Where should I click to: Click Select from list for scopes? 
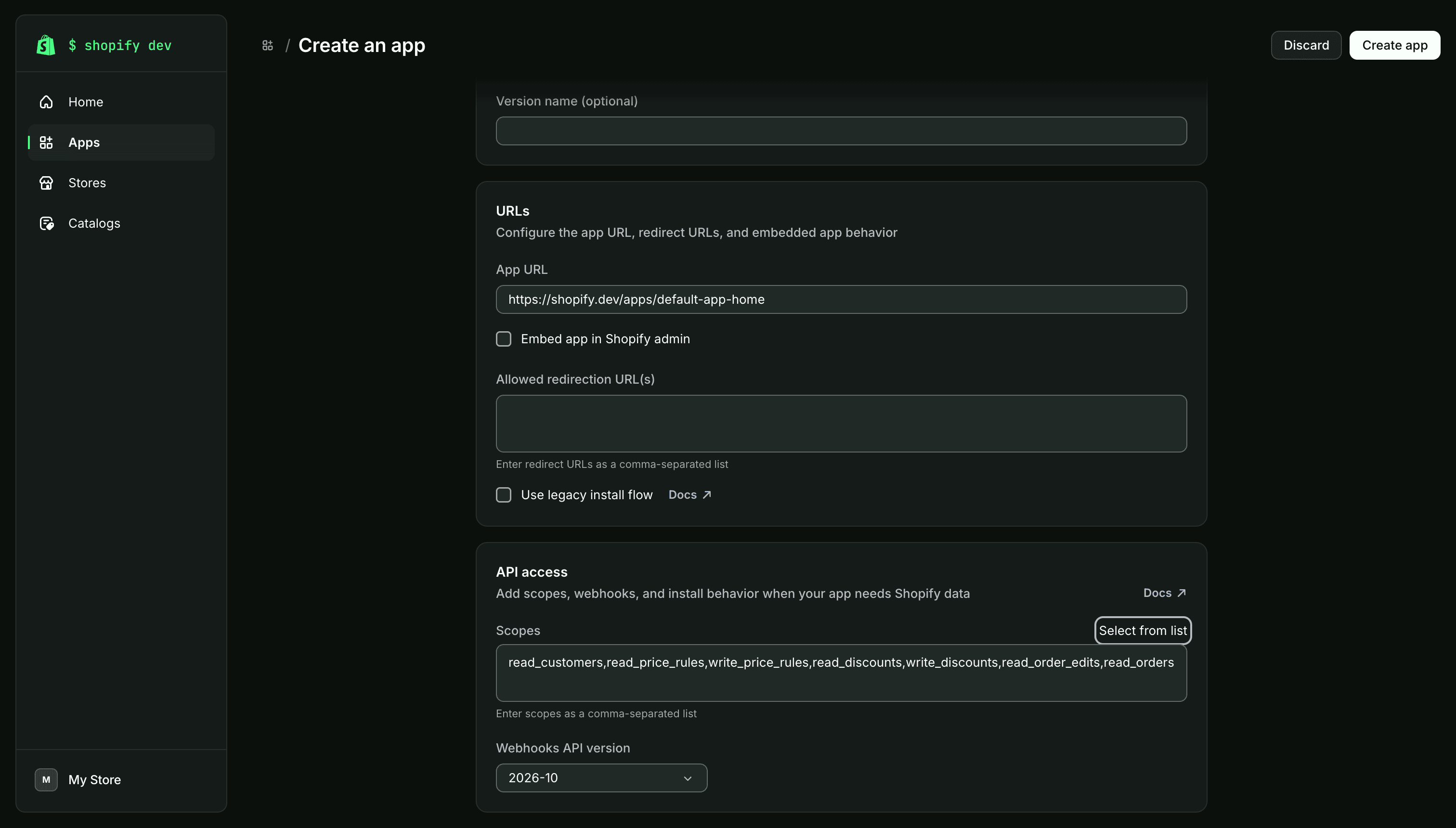[1143, 630]
